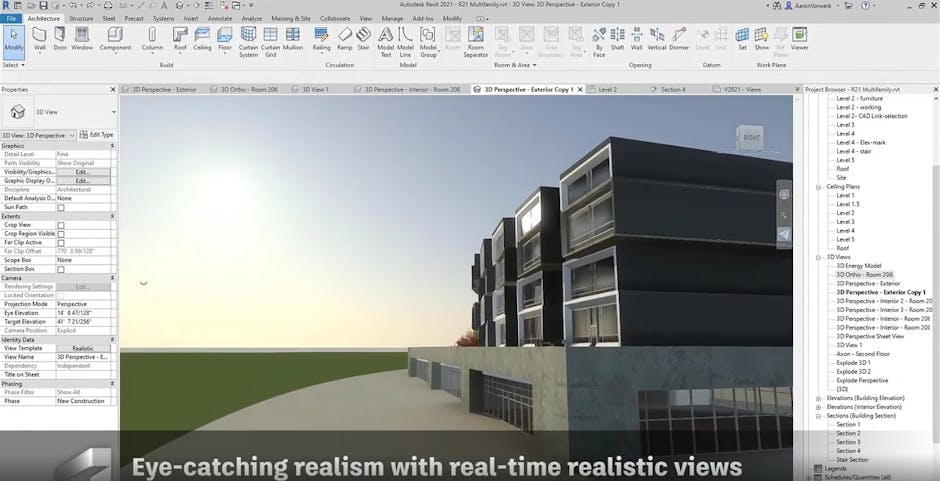Enable the Far Clip Active checkbox
Screen dimensions: 940x481
click(x=61, y=243)
